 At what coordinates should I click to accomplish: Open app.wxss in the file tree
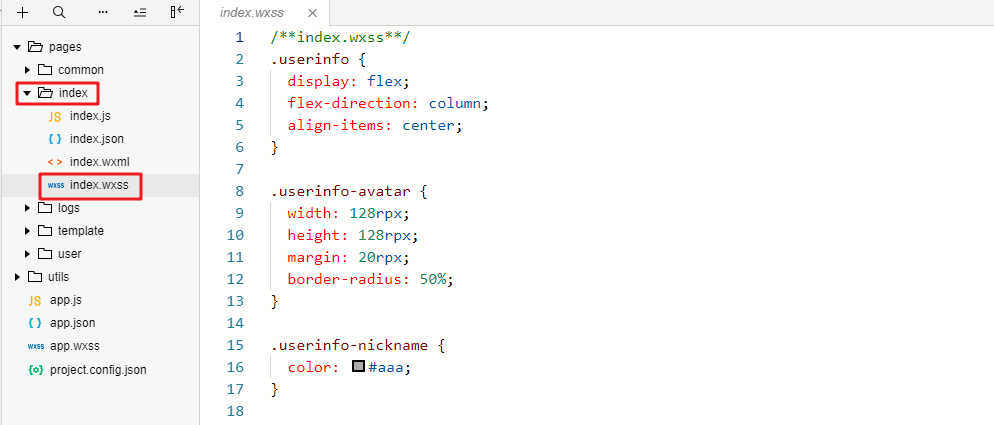coord(74,346)
